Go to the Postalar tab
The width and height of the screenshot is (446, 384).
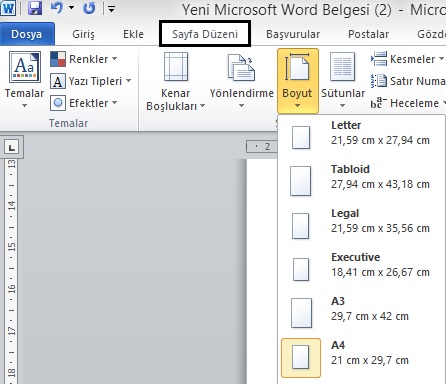[368, 34]
